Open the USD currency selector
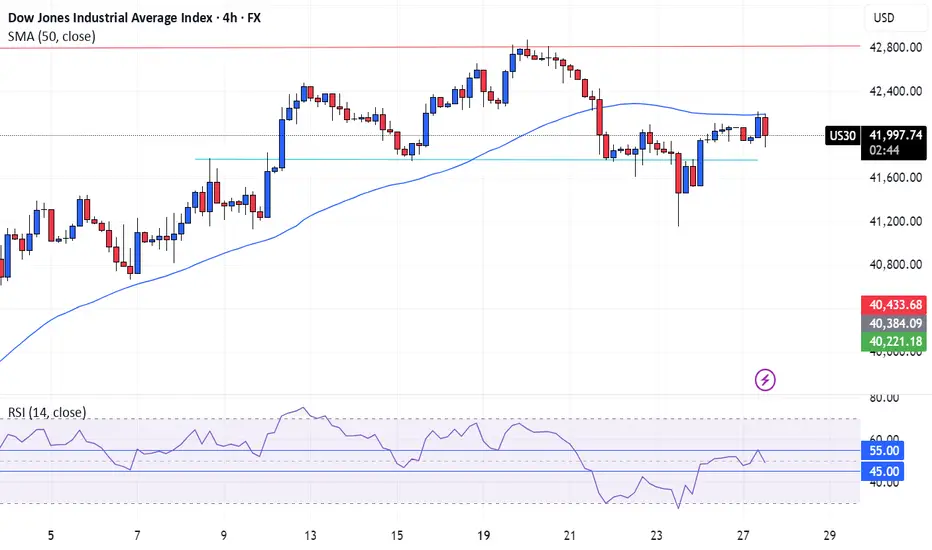The height and width of the screenshot is (550, 932). [x=883, y=17]
